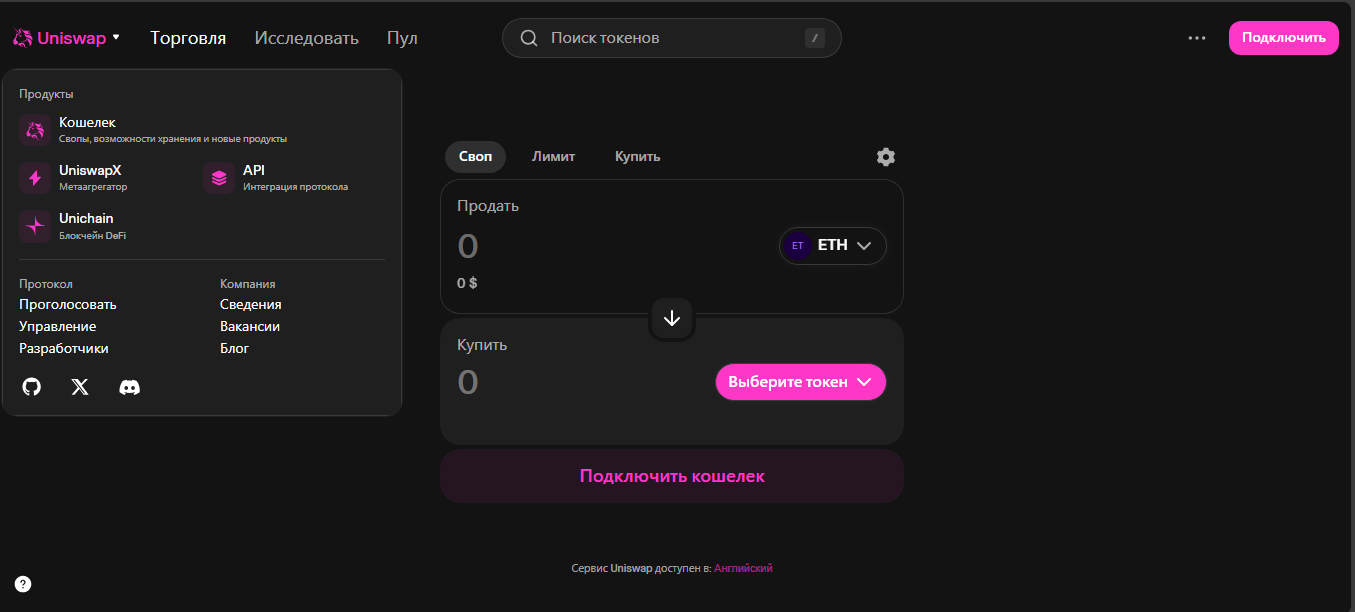Click the swap direction arrow icon
1355x612 pixels.
672,318
